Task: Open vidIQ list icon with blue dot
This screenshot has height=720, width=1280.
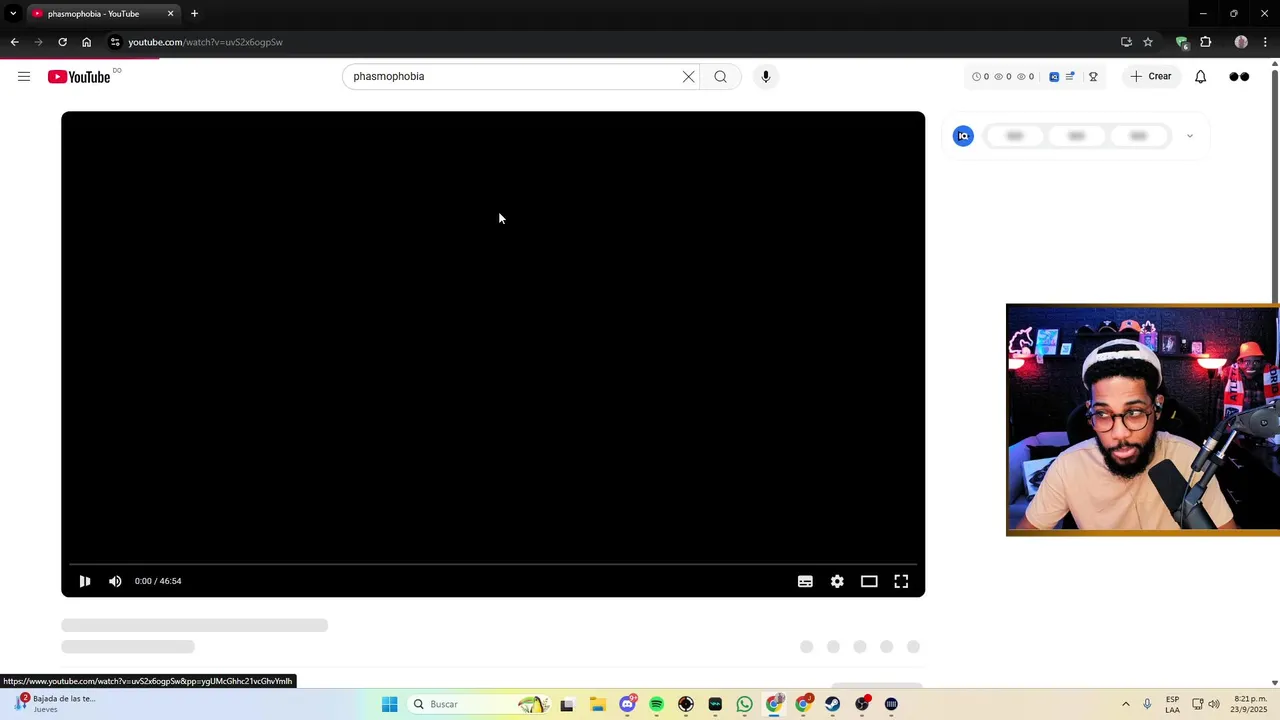Action: pos(1070,77)
